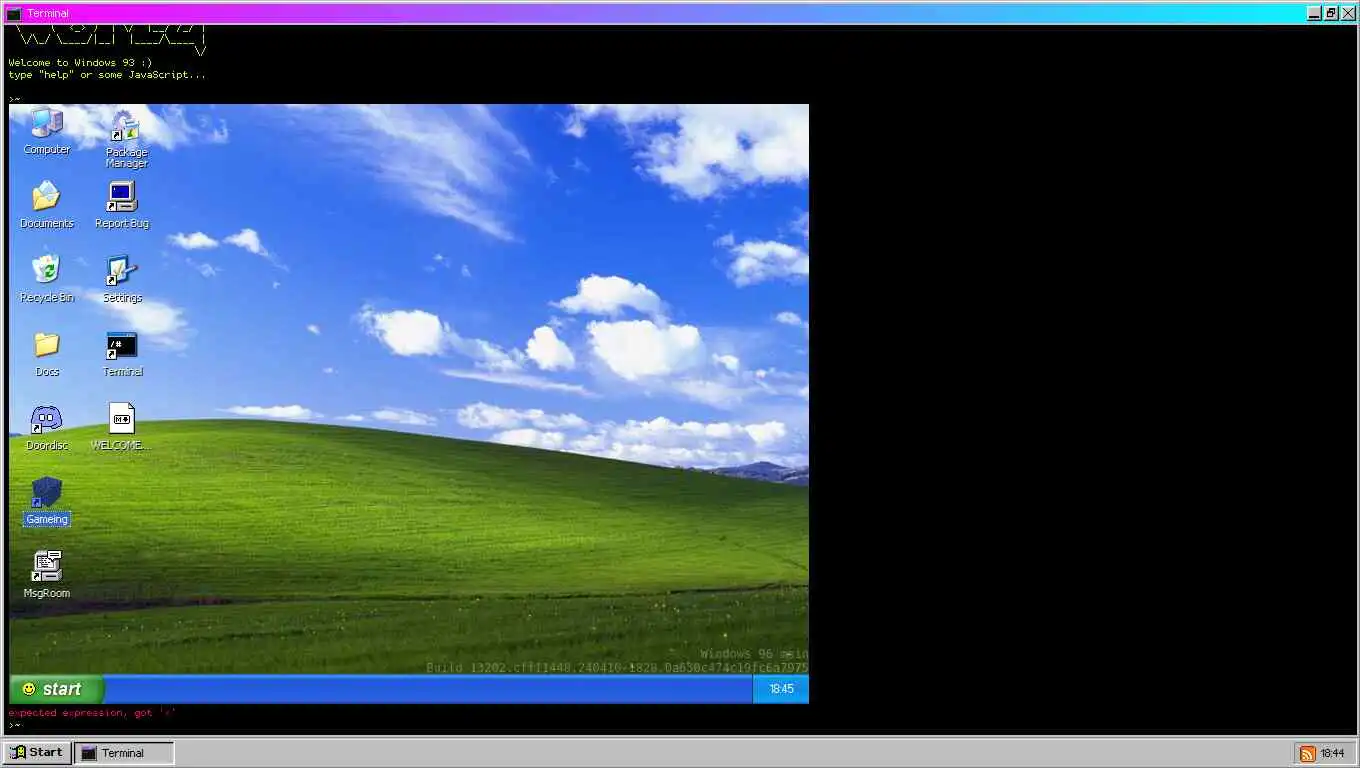The height and width of the screenshot is (768, 1360).
Task: Launch the Terminal desktop shortcut
Action: (122, 353)
